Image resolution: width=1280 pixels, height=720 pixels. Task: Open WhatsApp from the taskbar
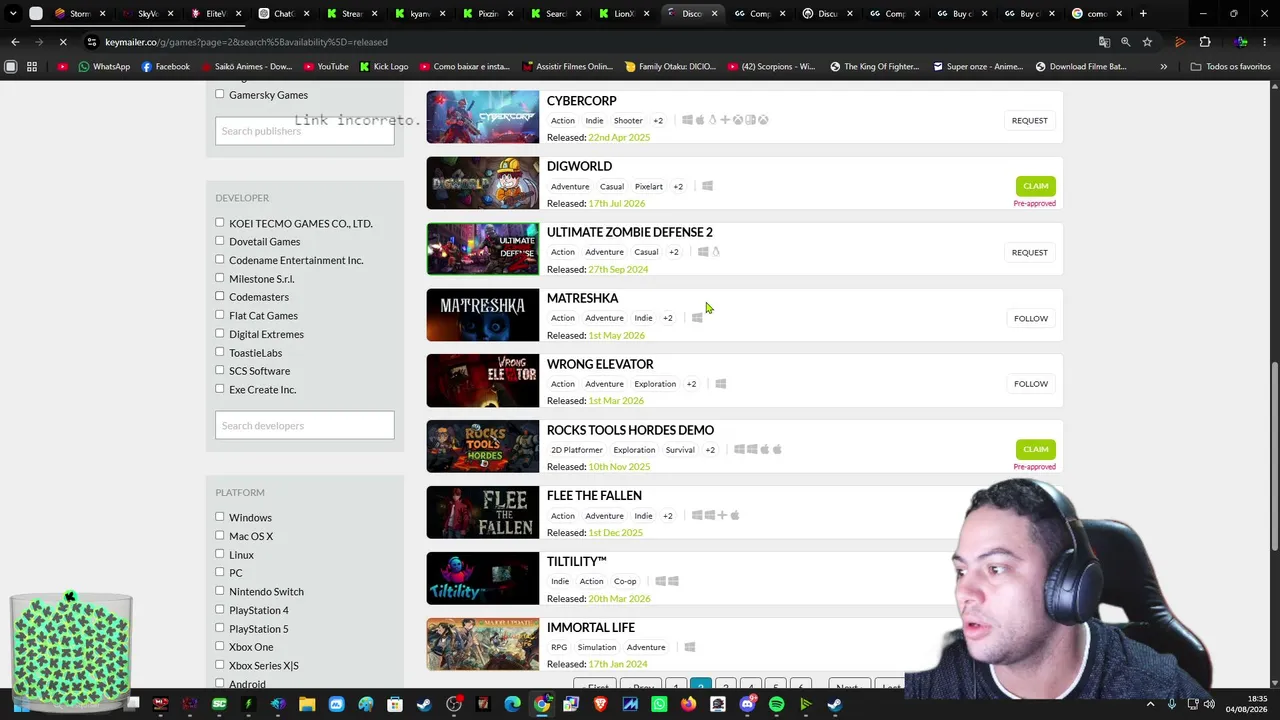tap(660, 704)
